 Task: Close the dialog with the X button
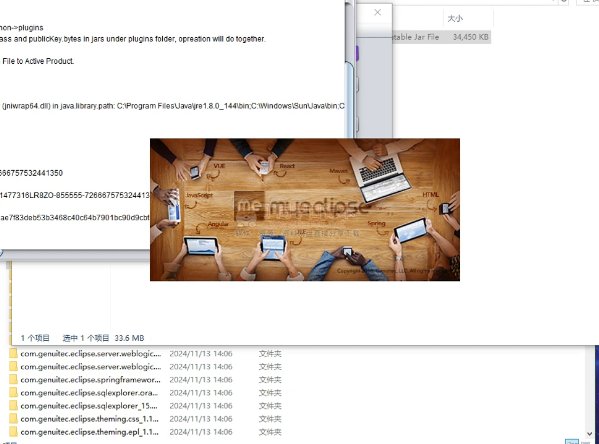click(377, 12)
